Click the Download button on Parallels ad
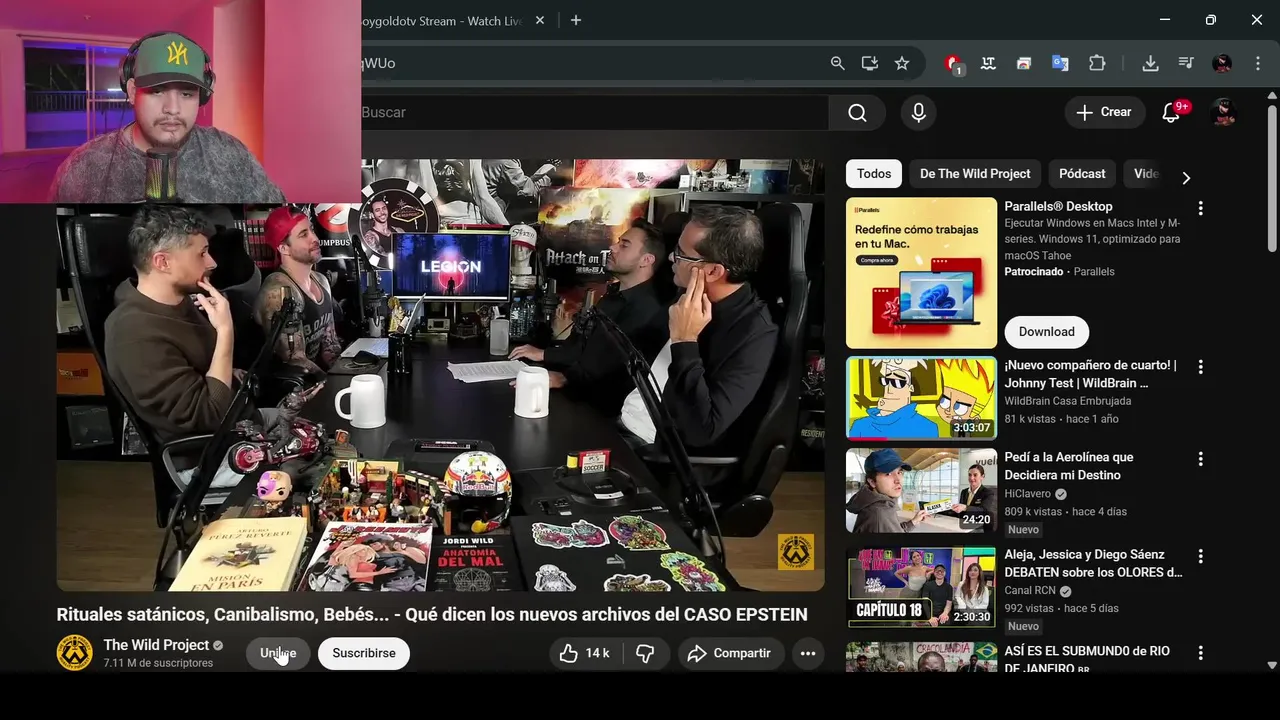1280x720 pixels. pyautogui.click(x=1046, y=332)
